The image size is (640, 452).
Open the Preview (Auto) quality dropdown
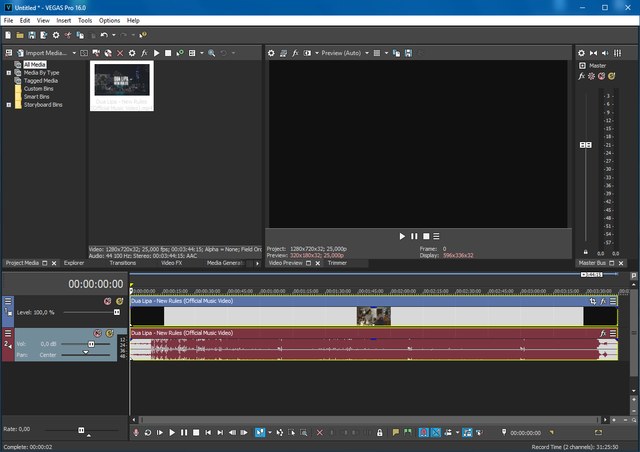[344, 52]
